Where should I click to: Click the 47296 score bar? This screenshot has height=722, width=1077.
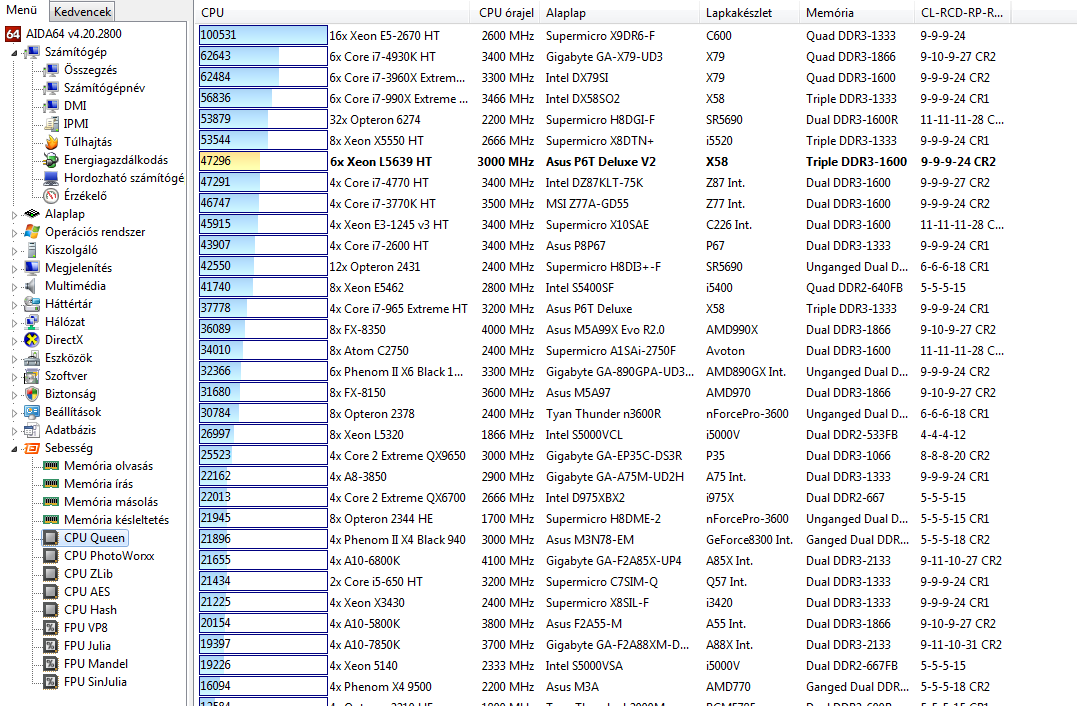[262, 161]
